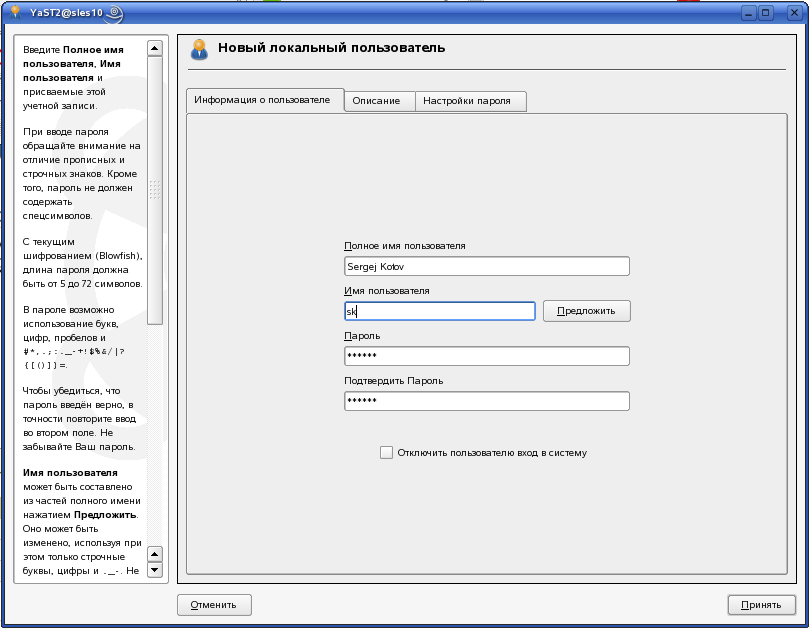Maximize the YaST2 window
Image resolution: width=809 pixels, height=628 pixels.
[766, 13]
